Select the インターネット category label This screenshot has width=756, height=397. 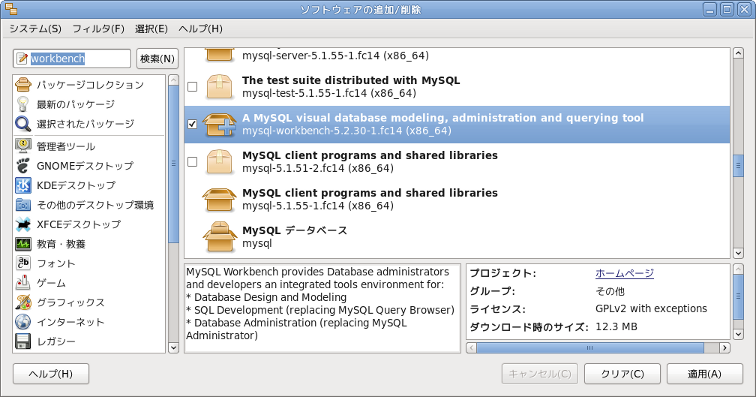click(70, 322)
